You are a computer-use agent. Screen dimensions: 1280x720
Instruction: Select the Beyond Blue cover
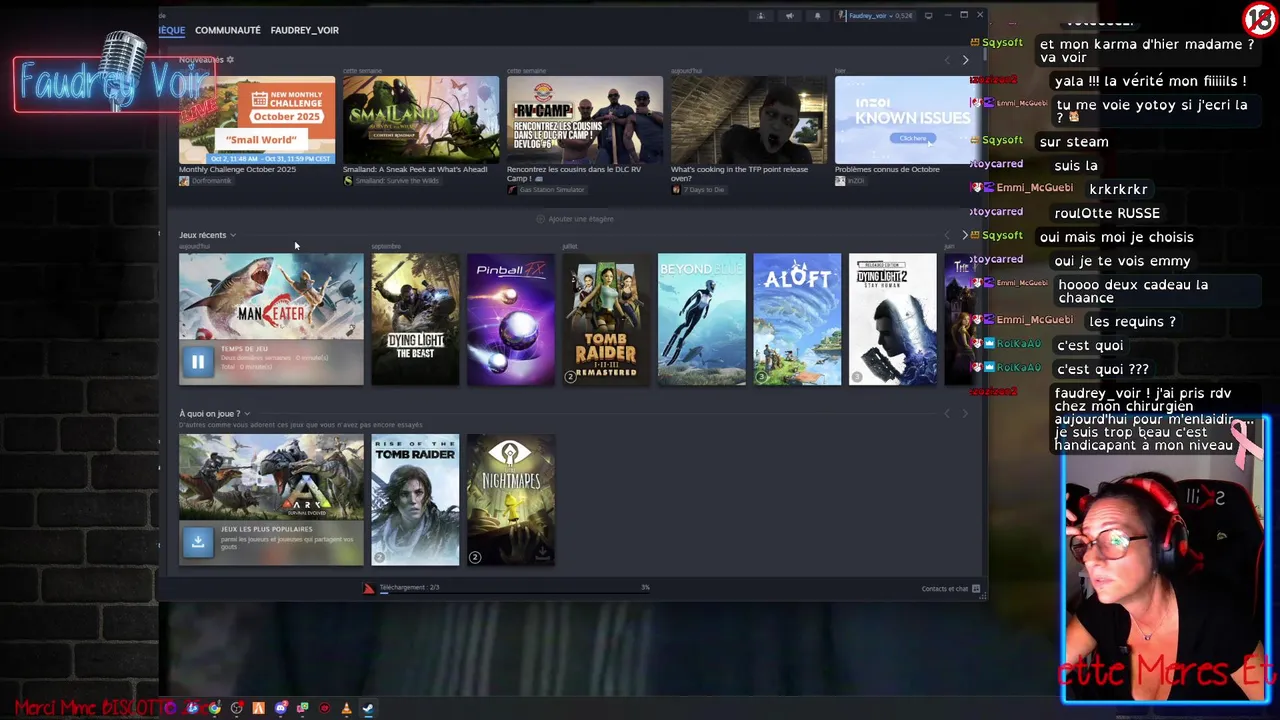click(701, 319)
